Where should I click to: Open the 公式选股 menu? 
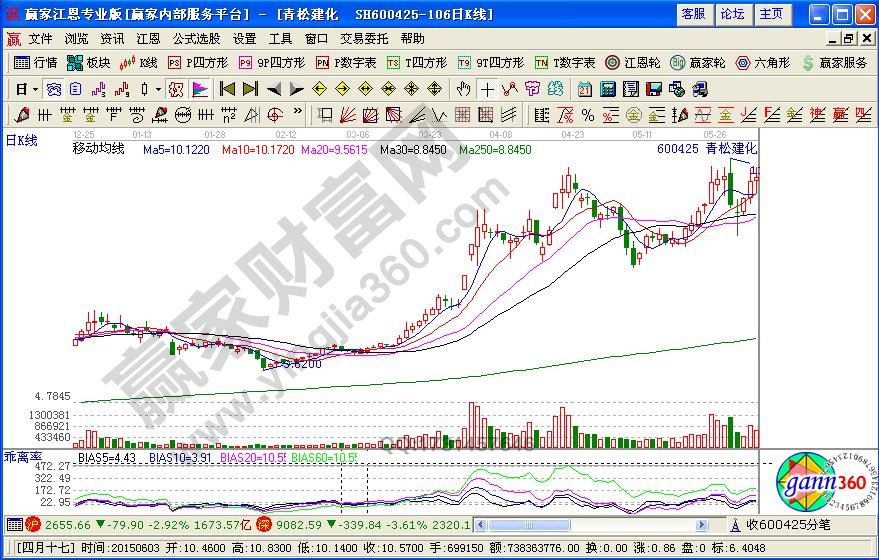pyautogui.click(x=196, y=38)
